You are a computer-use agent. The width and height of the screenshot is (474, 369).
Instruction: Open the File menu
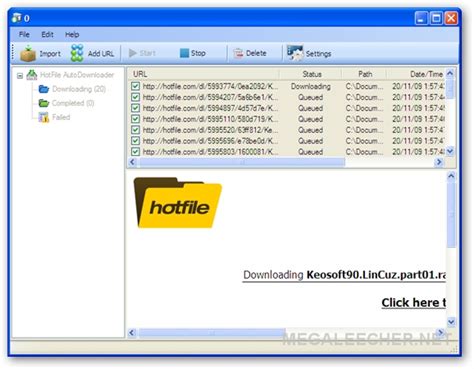pyautogui.click(x=24, y=34)
